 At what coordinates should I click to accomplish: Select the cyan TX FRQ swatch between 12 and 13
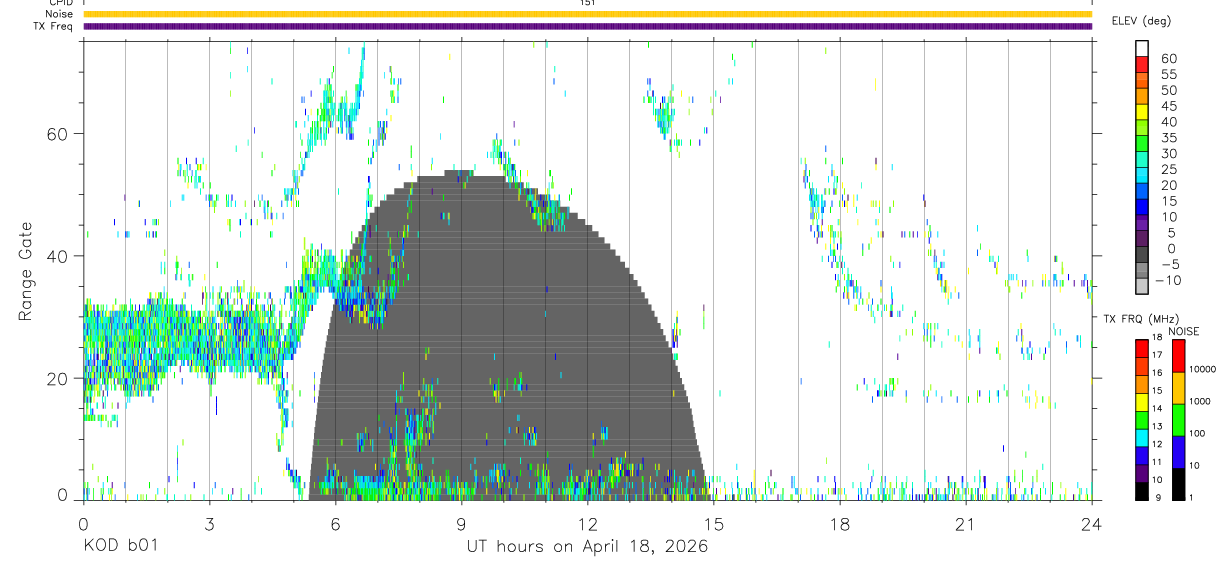coord(1141,436)
